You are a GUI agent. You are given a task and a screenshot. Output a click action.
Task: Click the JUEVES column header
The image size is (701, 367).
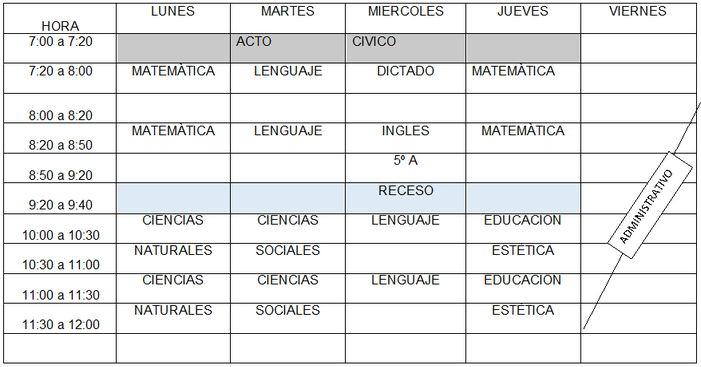[x=523, y=18]
